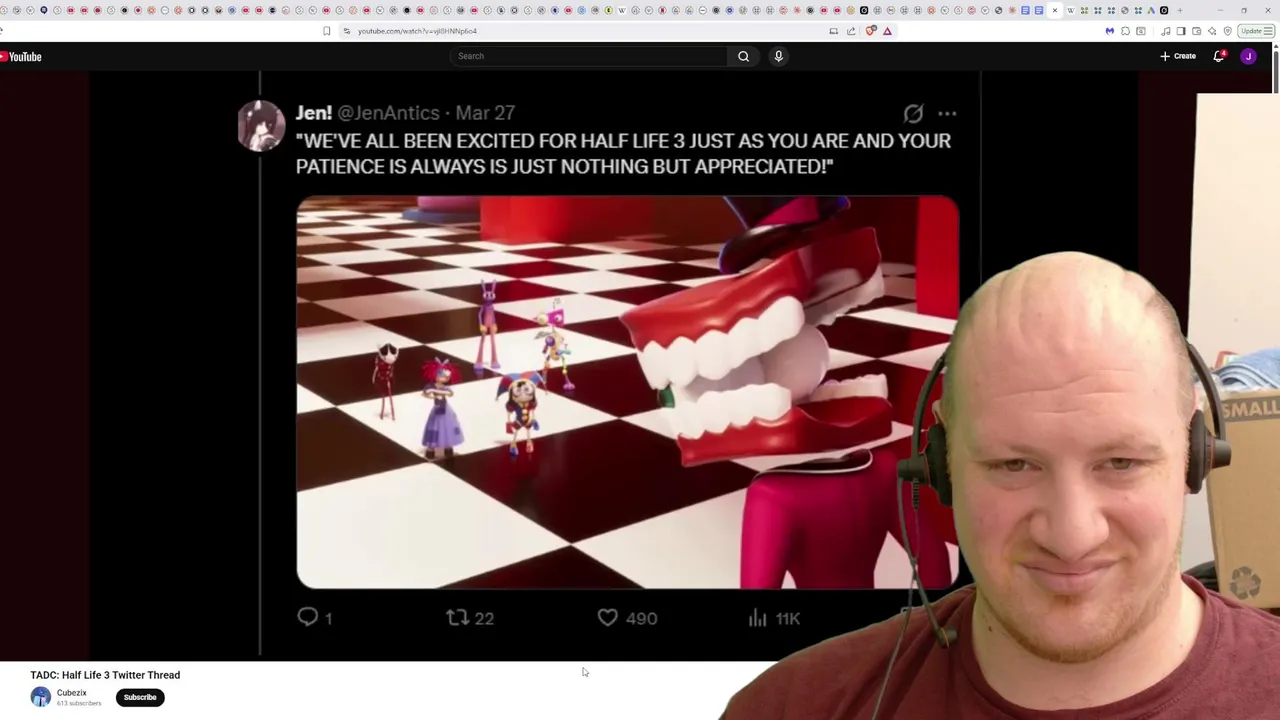
Task: Open the purple M extension icon
Action: click(x=1110, y=31)
